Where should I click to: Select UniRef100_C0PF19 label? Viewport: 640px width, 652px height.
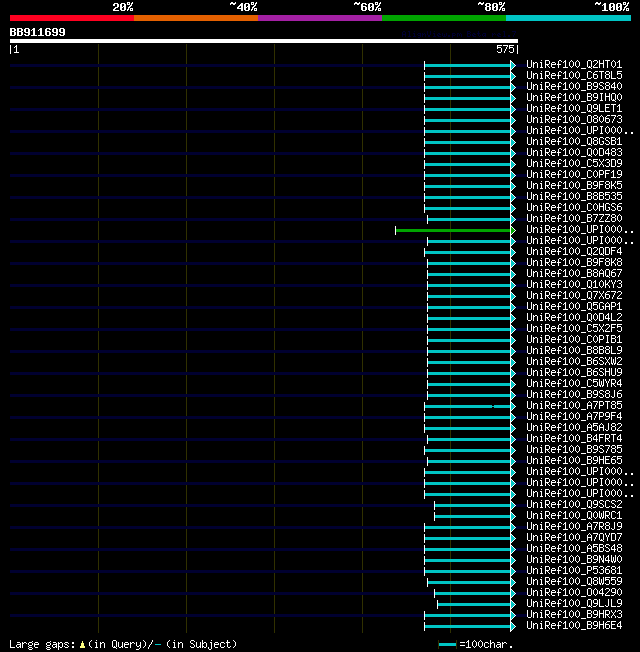pos(574,174)
